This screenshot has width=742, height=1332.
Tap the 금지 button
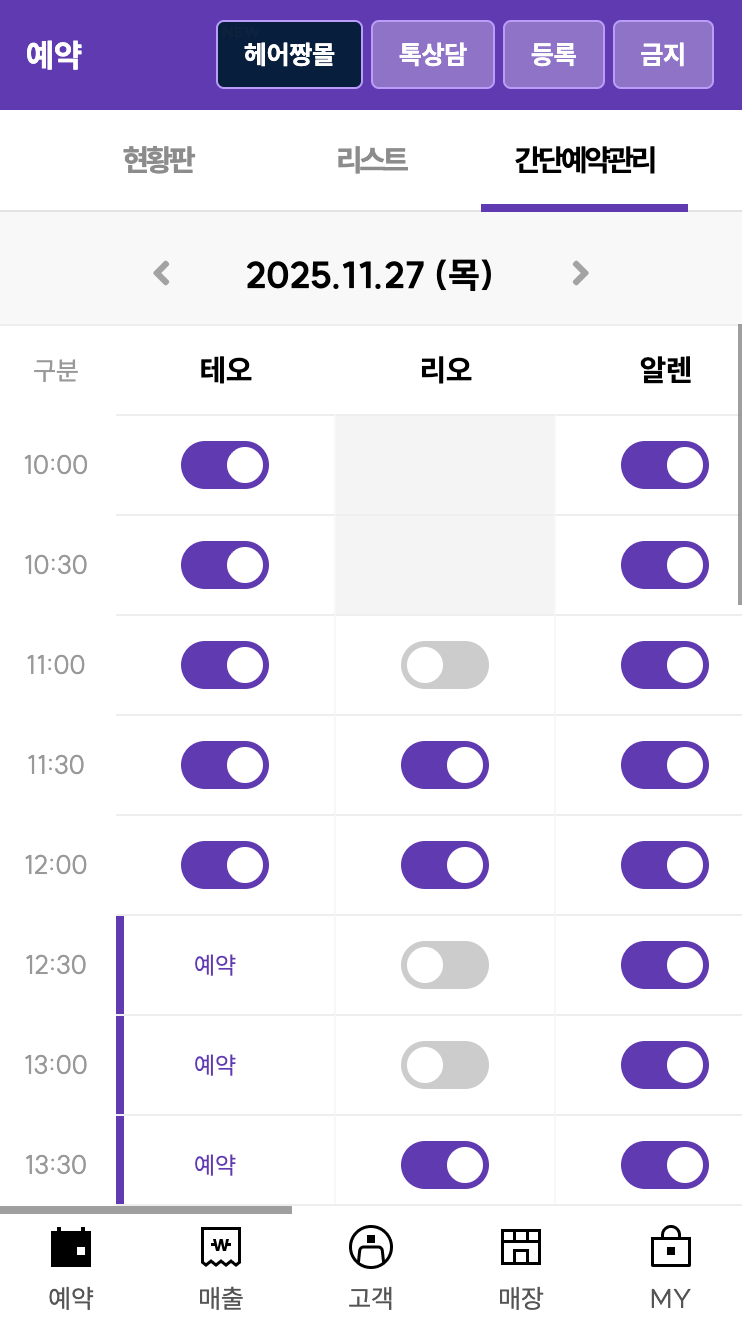click(663, 54)
